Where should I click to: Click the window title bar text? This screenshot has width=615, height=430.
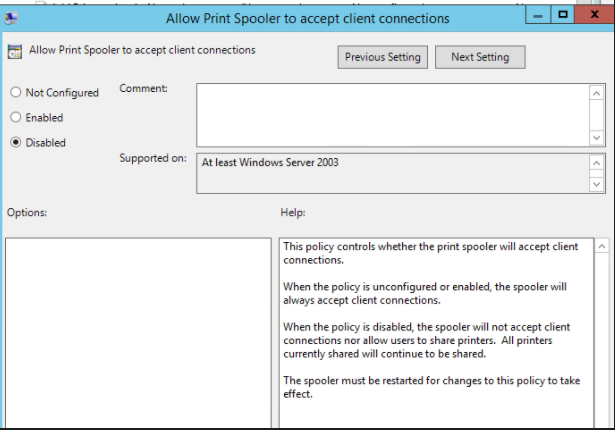click(x=308, y=18)
